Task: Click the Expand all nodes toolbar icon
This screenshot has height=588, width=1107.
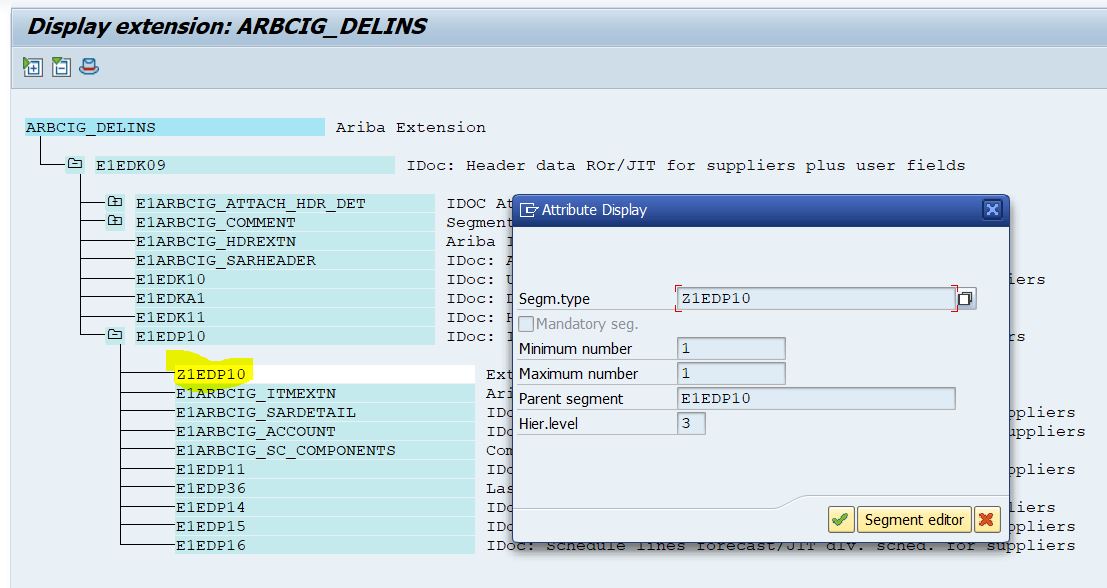Action: click(x=32, y=67)
